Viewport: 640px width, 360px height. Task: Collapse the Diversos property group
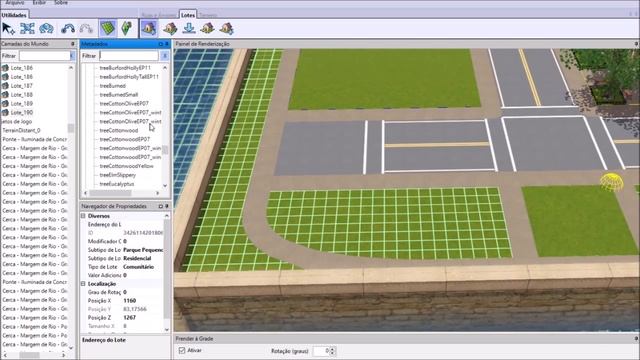[83, 216]
